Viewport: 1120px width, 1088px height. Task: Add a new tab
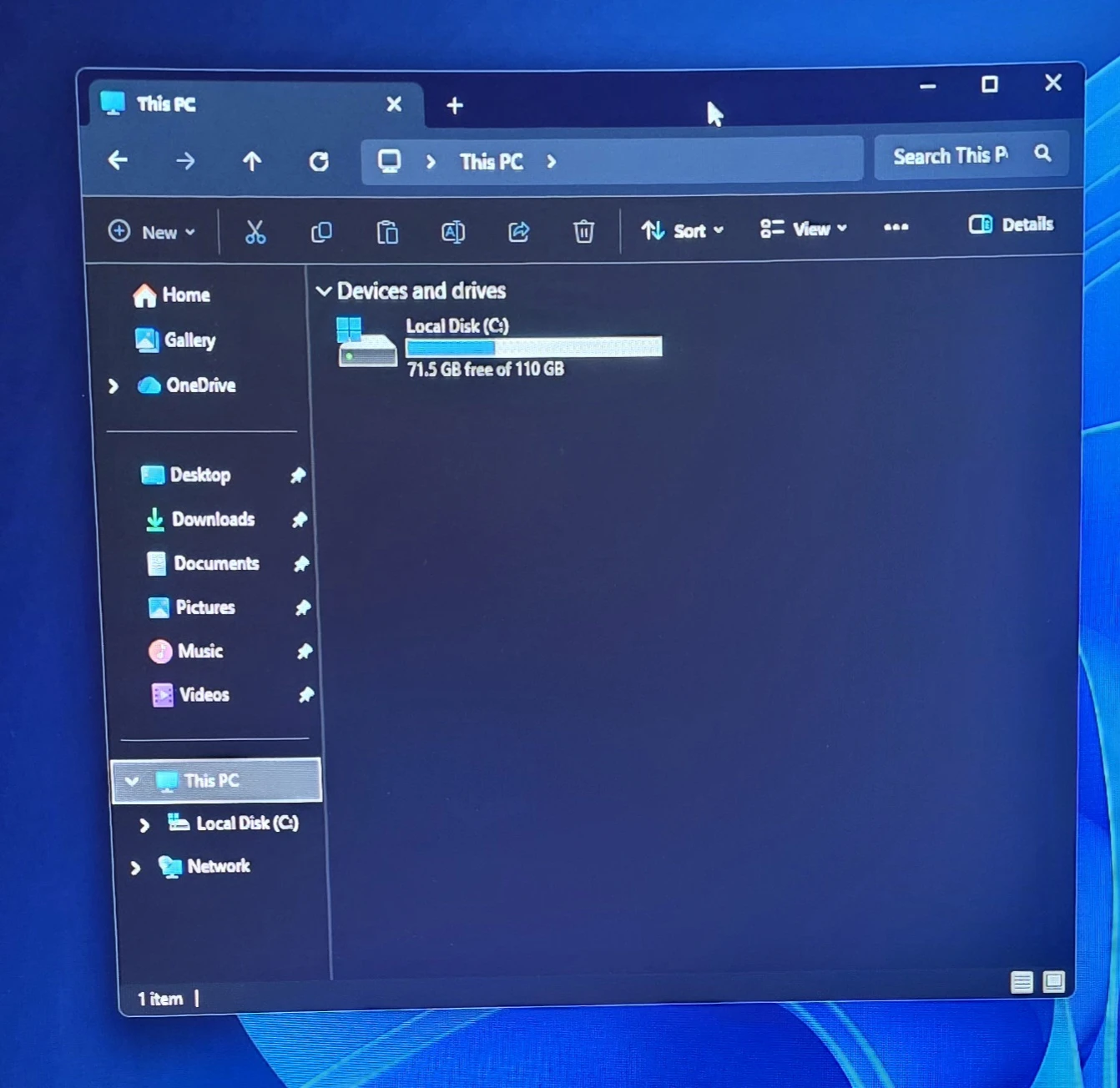(455, 105)
